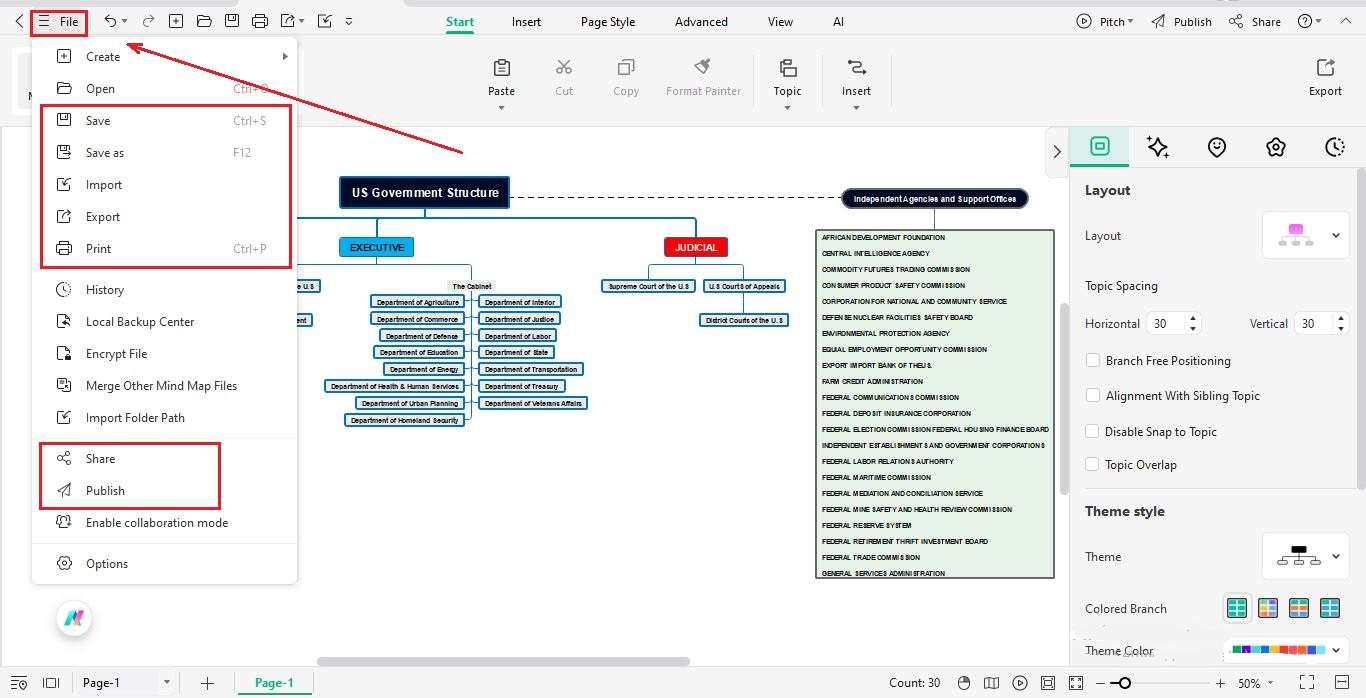Click the open folder icon in quick toolbar

click(x=204, y=21)
